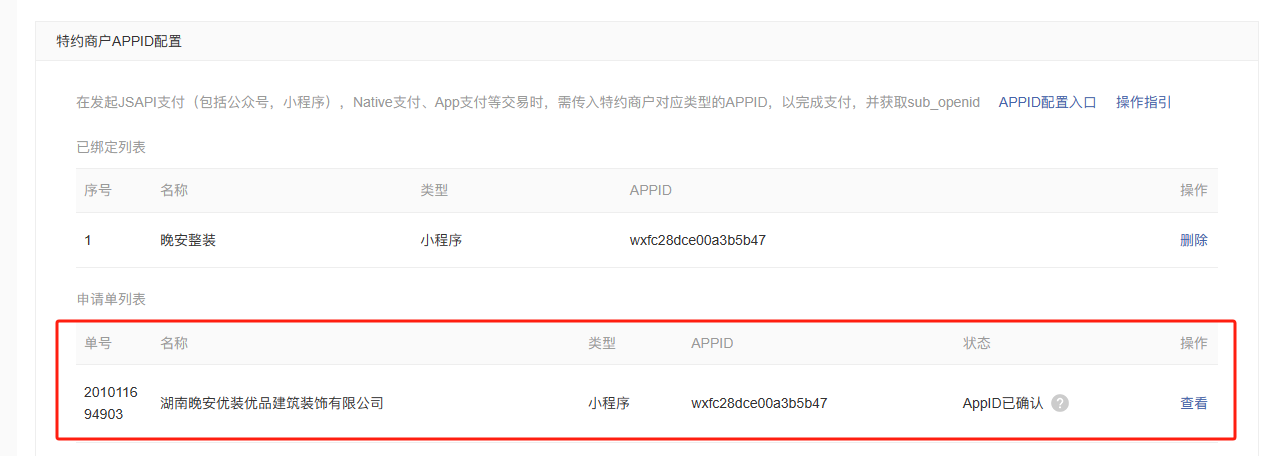Click the 类型 header in bound list table

click(434, 190)
